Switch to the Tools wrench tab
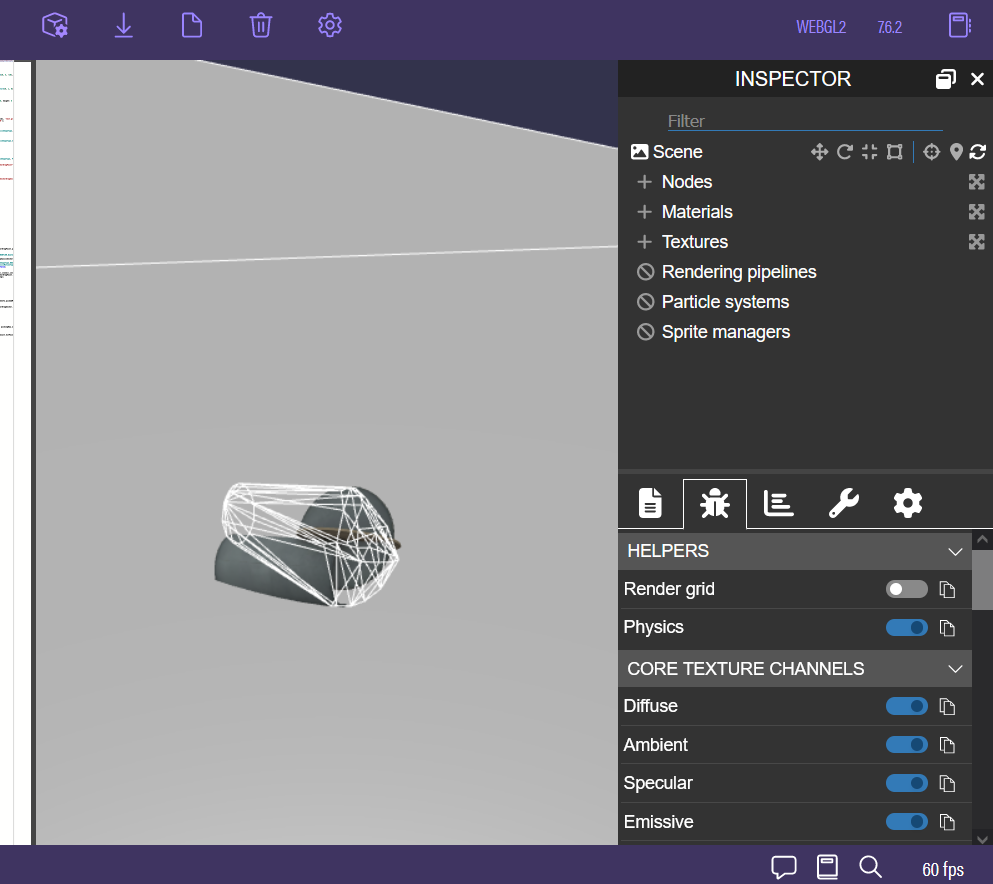 pyautogui.click(x=844, y=503)
